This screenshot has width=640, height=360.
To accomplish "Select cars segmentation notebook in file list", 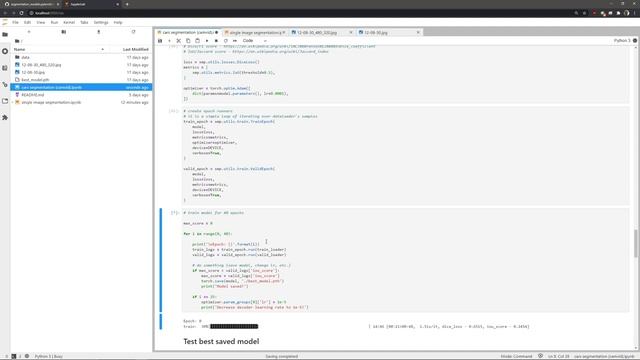I will coord(81,87).
